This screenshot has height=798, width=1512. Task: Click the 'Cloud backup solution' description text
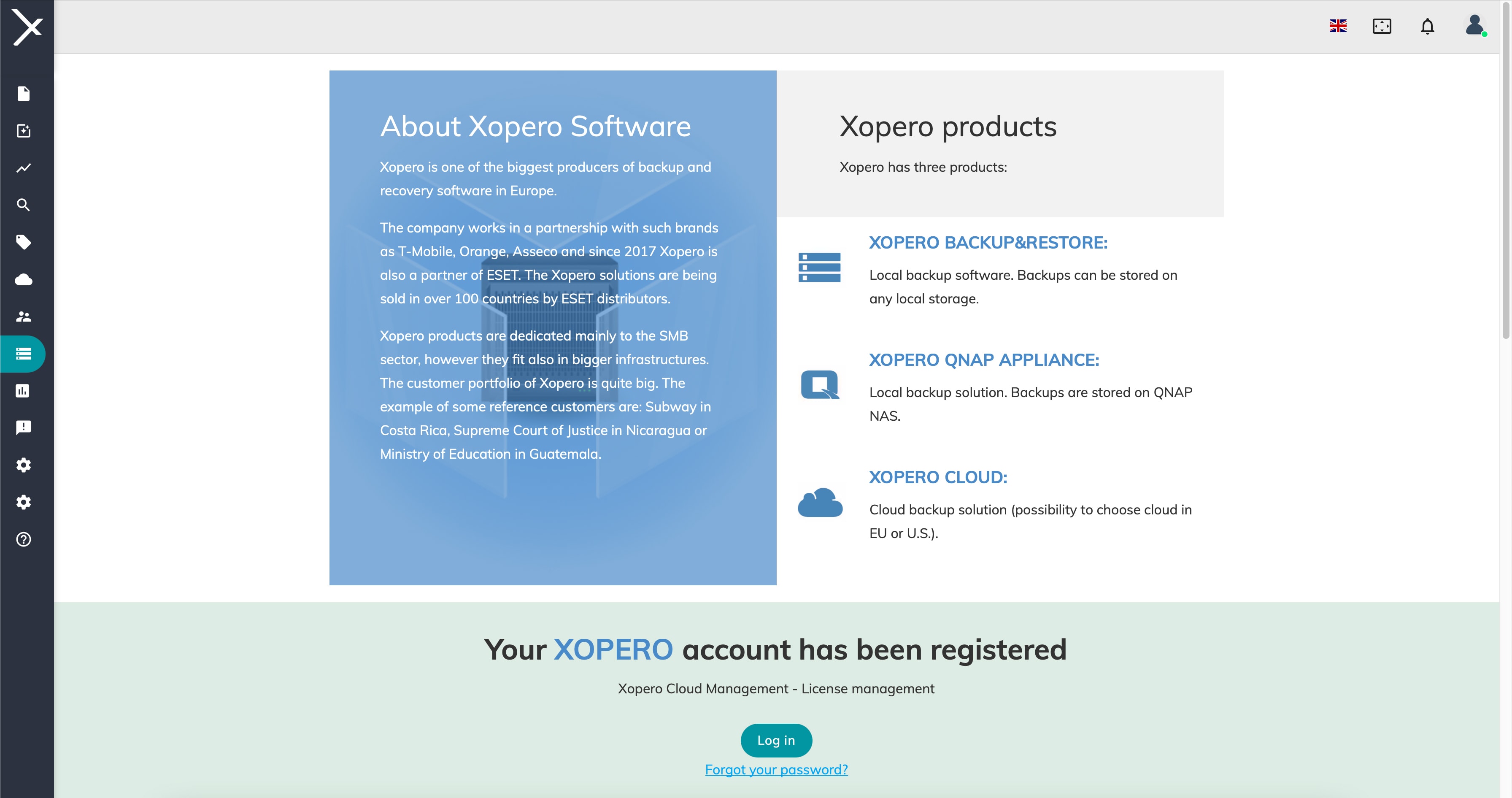point(1031,522)
